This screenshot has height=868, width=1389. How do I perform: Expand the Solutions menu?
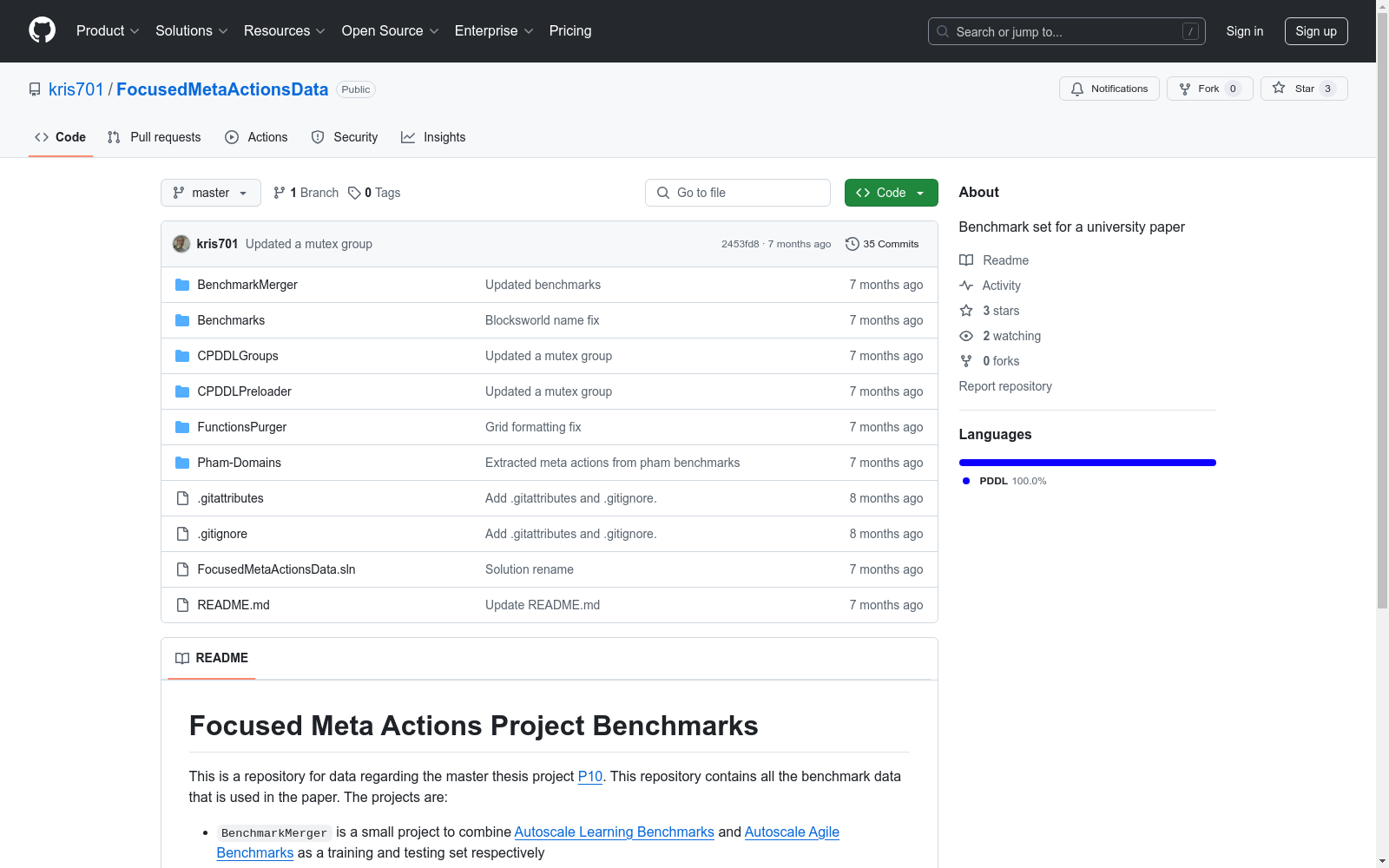pyautogui.click(x=192, y=30)
